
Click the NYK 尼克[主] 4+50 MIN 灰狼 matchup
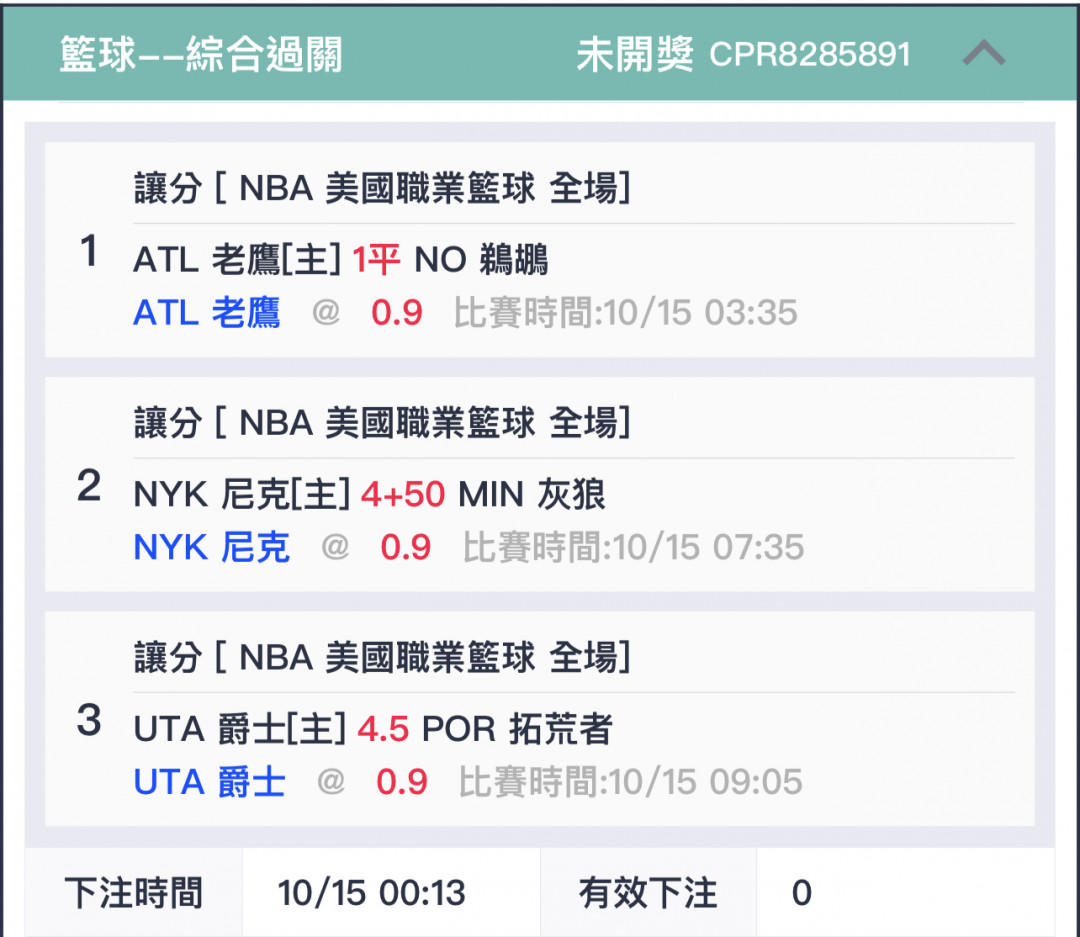tap(369, 494)
